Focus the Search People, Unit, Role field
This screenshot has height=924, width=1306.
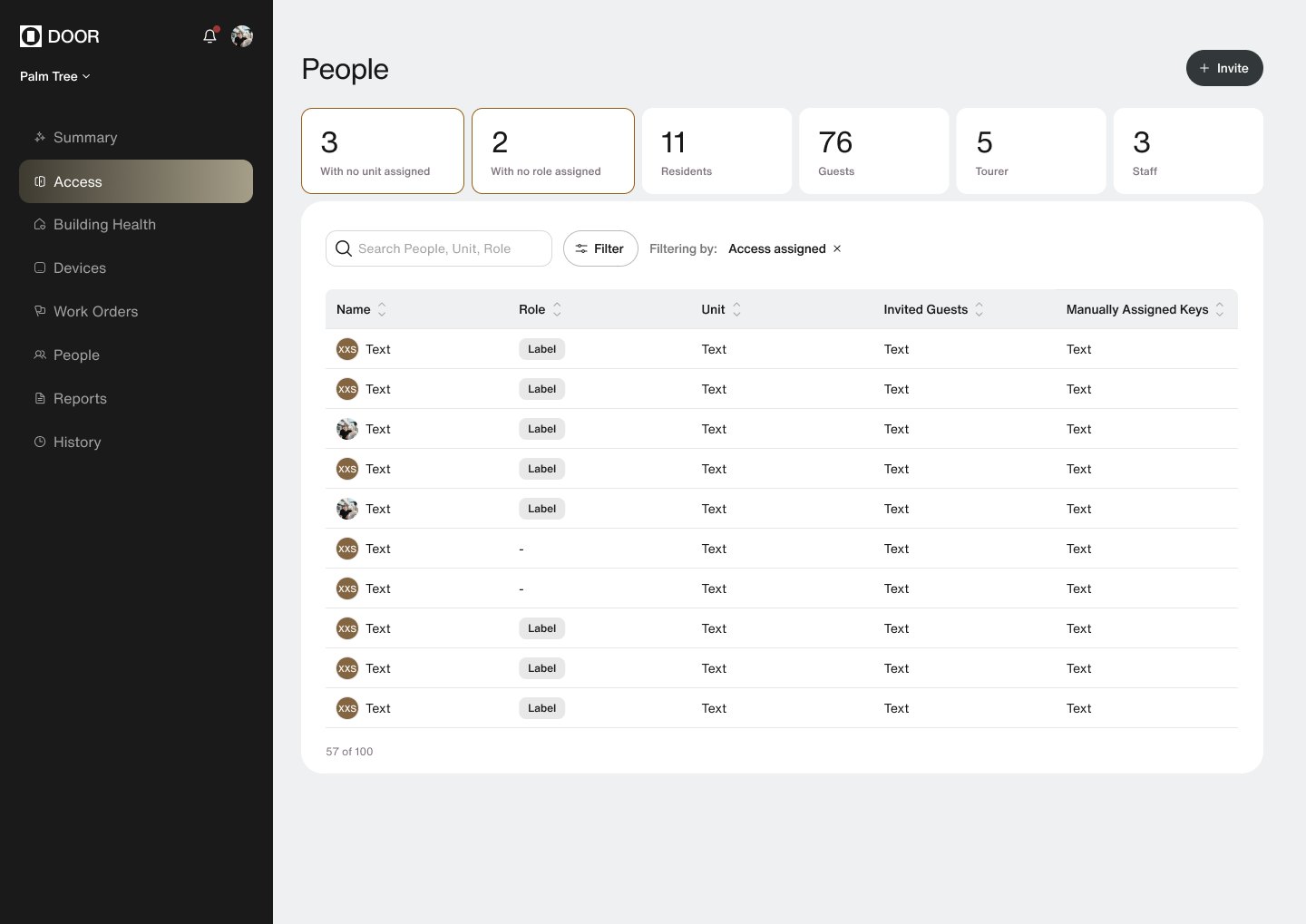(439, 248)
